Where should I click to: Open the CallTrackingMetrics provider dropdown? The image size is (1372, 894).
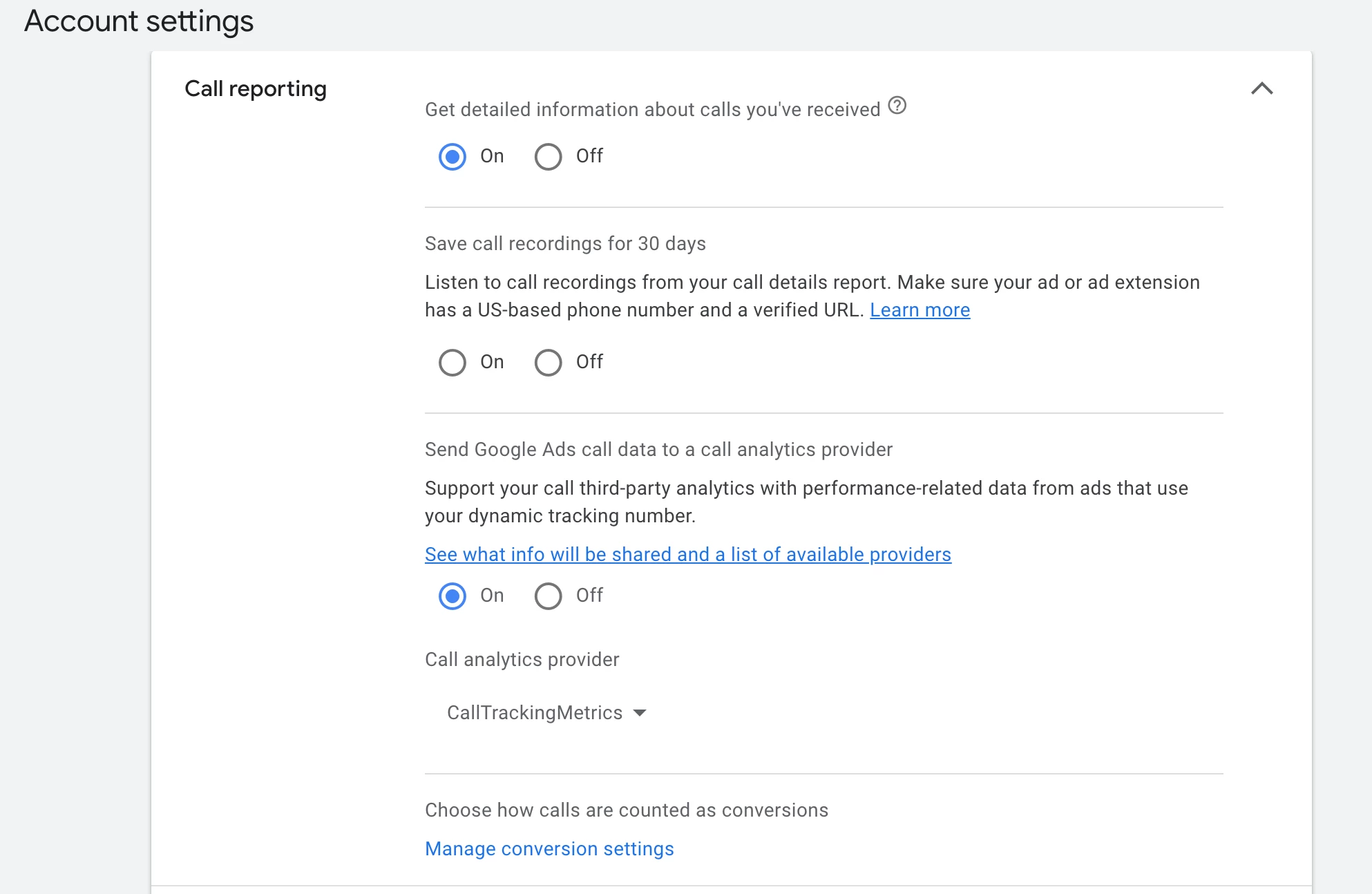click(x=535, y=713)
